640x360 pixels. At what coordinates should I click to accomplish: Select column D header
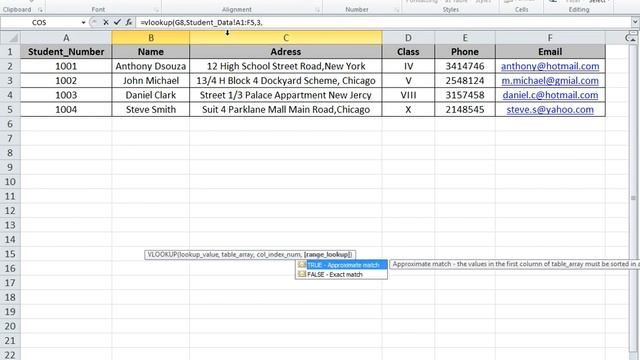point(408,38)
